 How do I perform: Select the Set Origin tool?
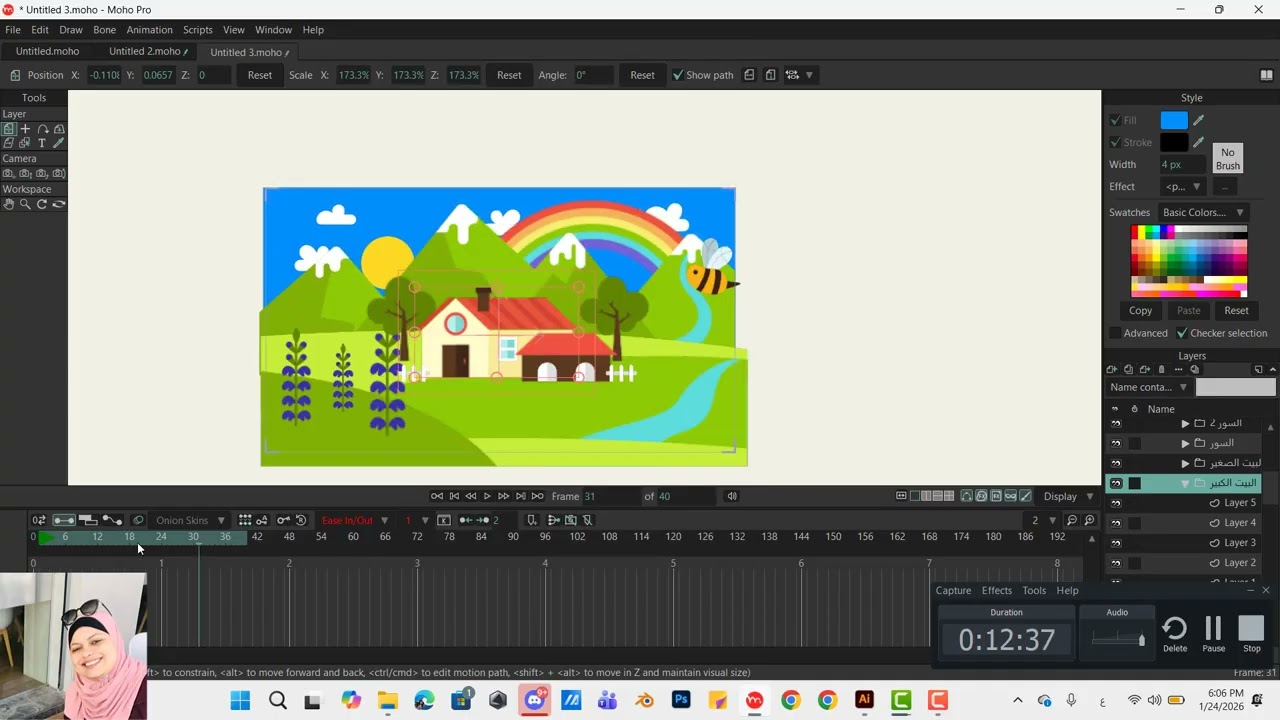click(25, 129)
